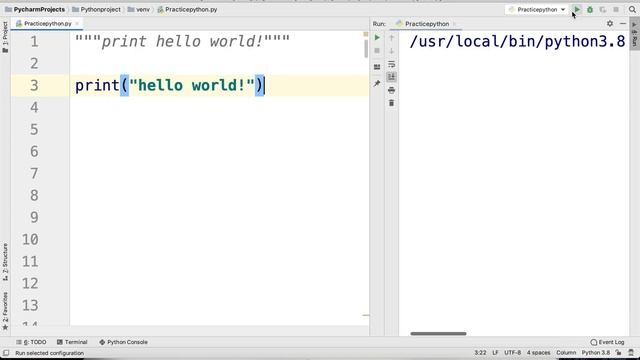Screen dimensions: 640x360
Task: Close the Practicepython.py editor tab
Action: click(77, 24)
